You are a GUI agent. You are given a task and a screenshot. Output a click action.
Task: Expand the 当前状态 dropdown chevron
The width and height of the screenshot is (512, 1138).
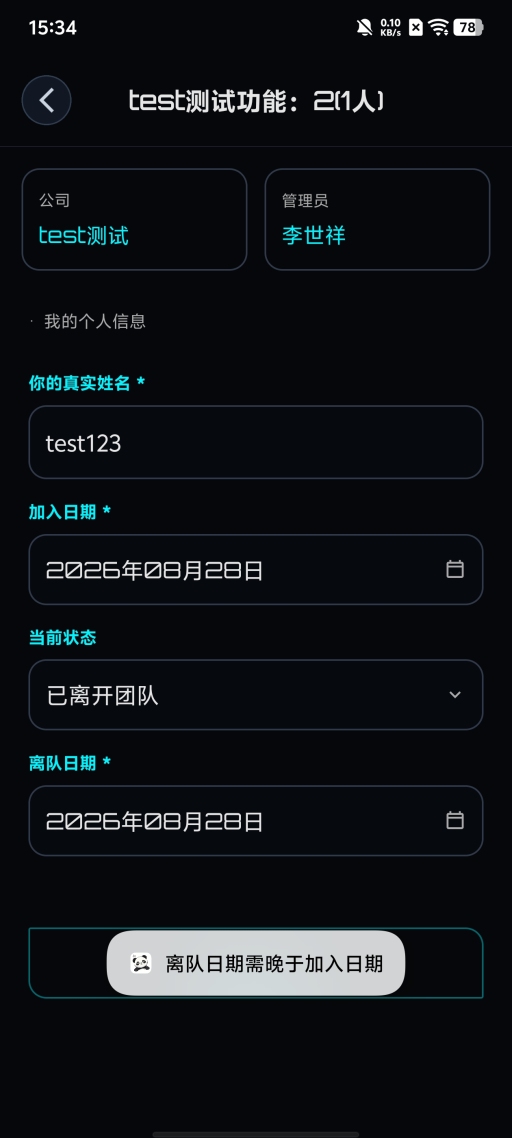click(x=455, y=695)
